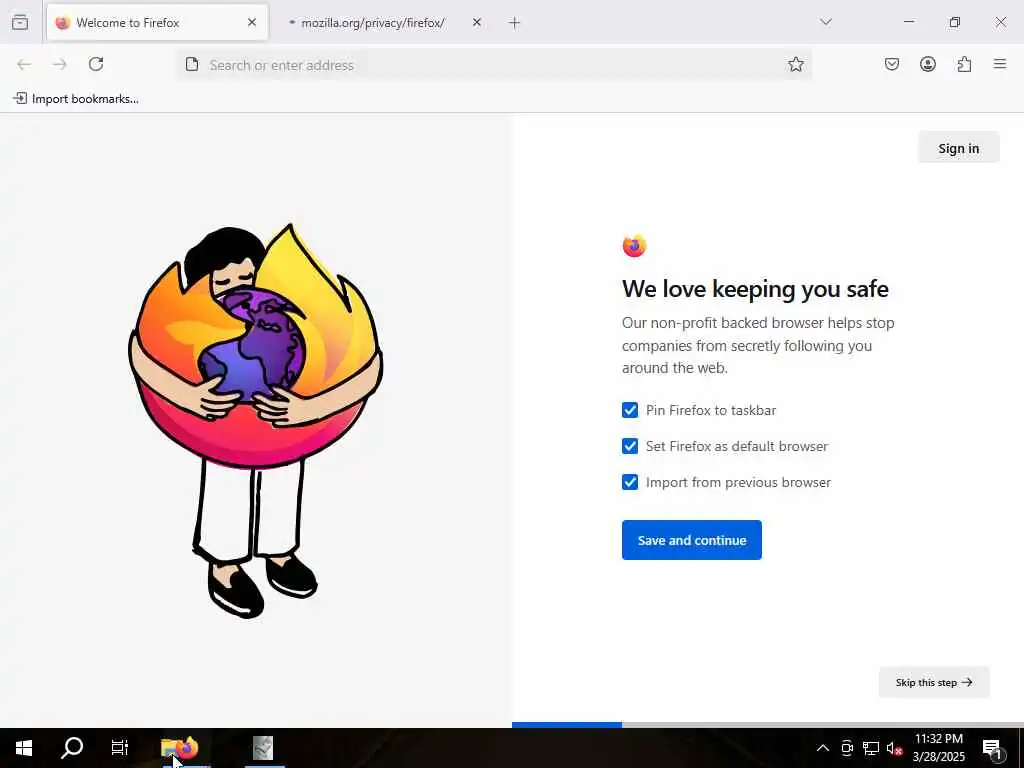This screenshot has height=768, width=1024.
Task: Reload the current page
Action: tap(96, 64)
